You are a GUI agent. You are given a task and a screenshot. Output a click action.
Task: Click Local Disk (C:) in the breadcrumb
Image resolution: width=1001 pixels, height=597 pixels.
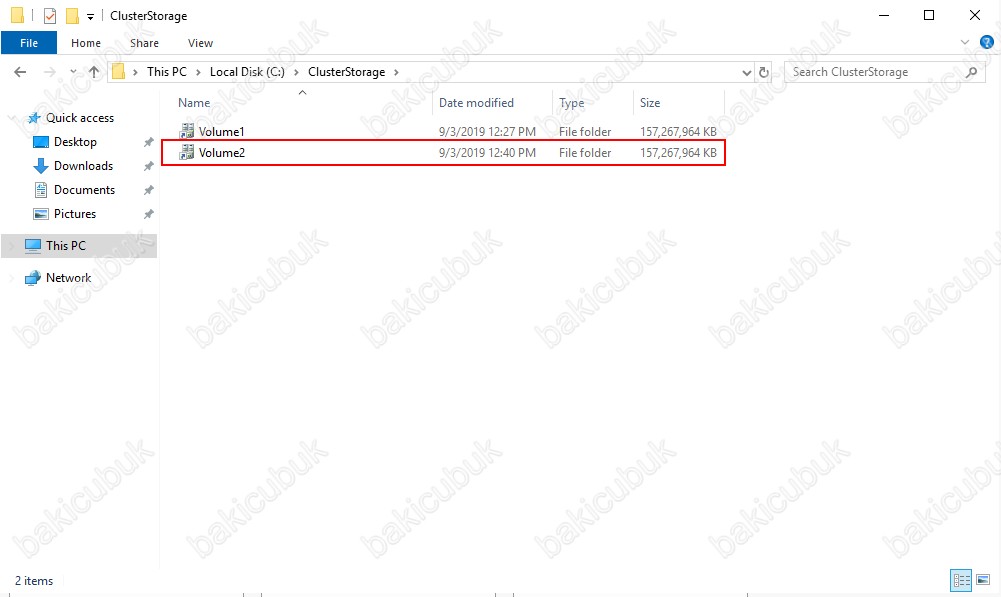pyautogui.click(x=247, y=72)
